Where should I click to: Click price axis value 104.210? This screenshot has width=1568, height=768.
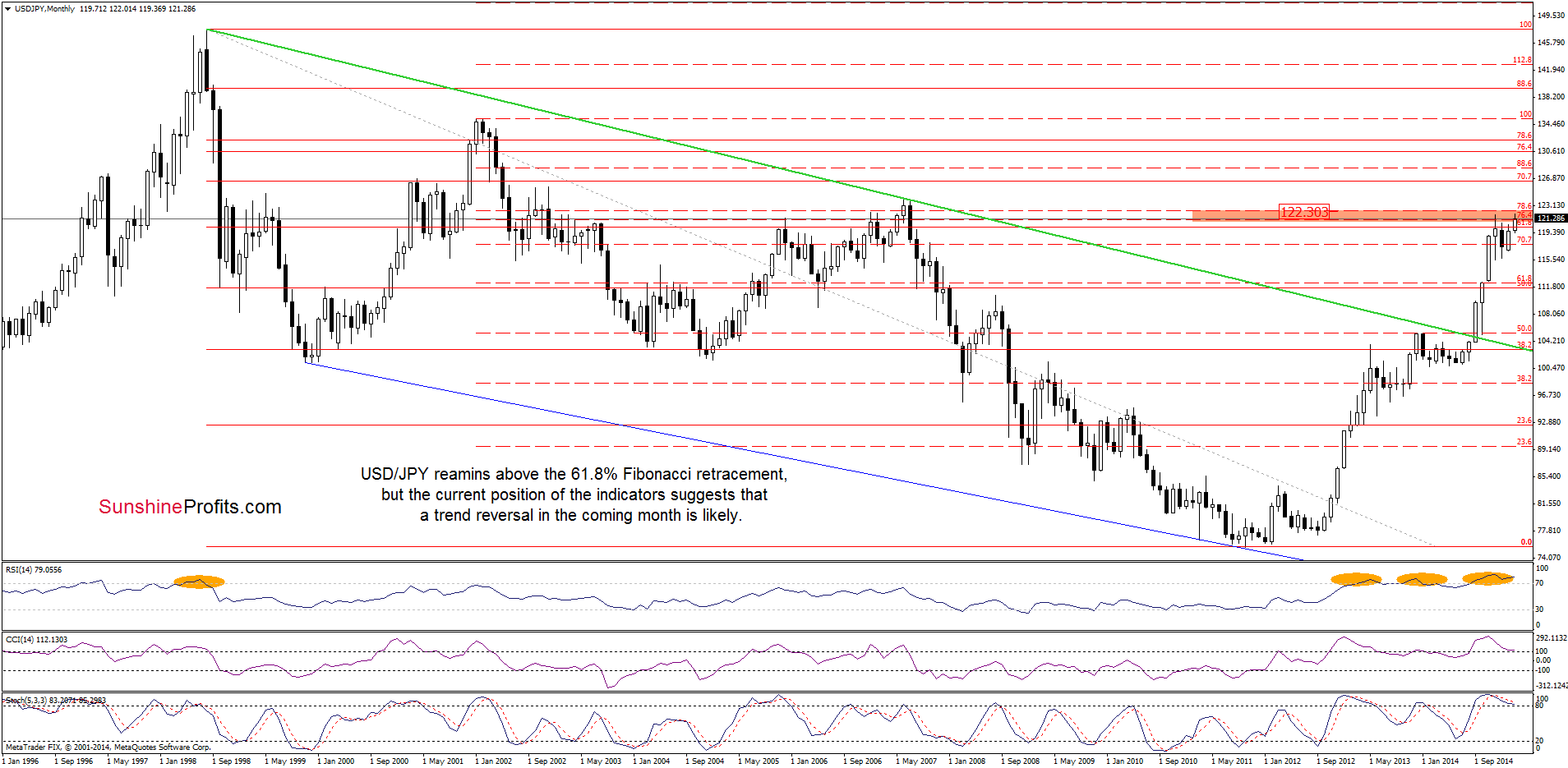point(1551,341)
